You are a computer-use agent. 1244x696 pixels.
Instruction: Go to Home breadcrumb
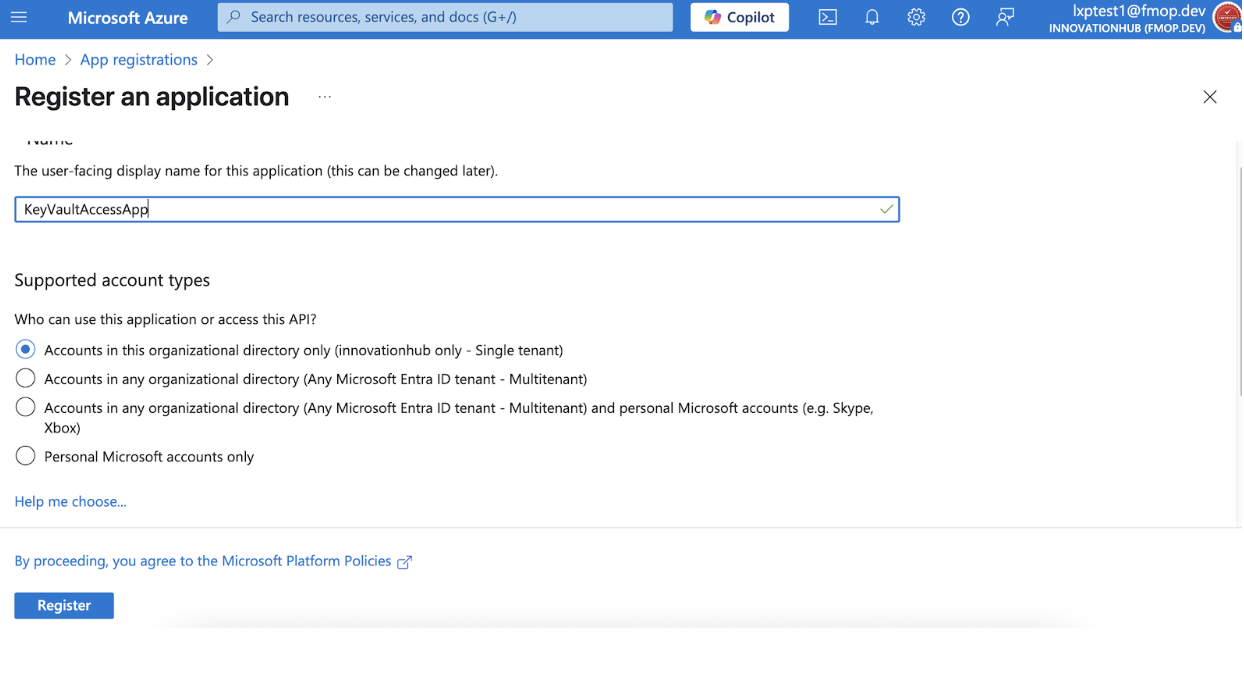point(35,60)
